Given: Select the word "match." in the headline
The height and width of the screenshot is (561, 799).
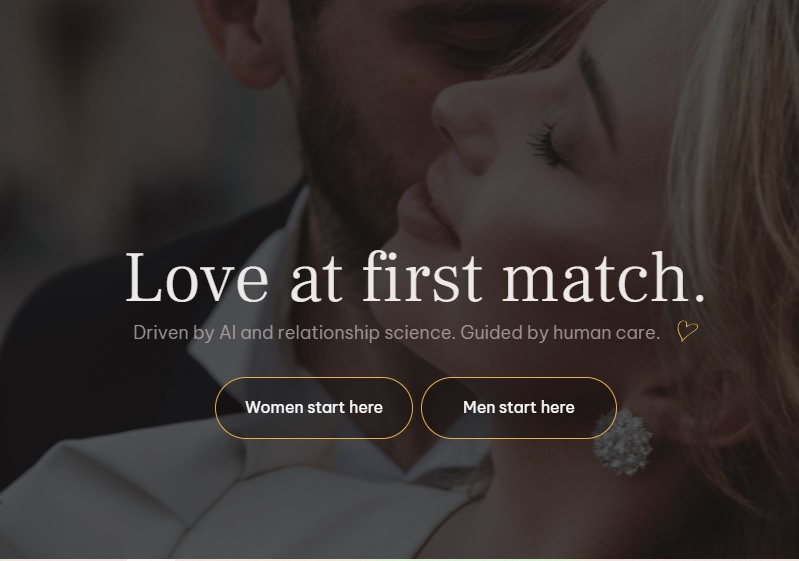Looking at the screenshot, I should pyautogui.click(x=604, y=278).
